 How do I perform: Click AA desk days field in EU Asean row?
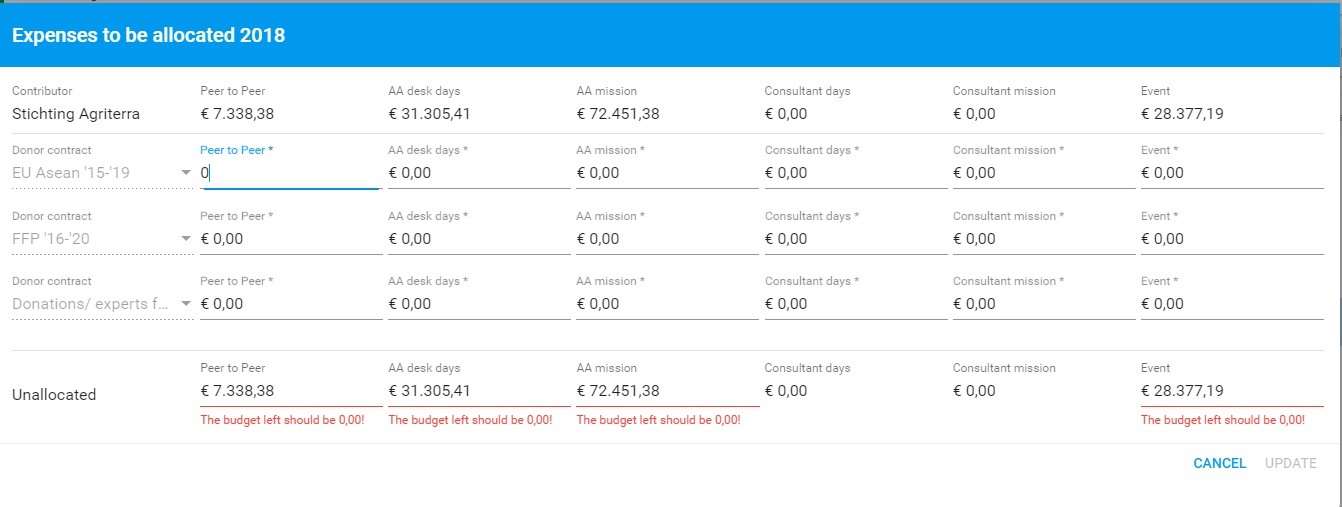tap(478, 173)
